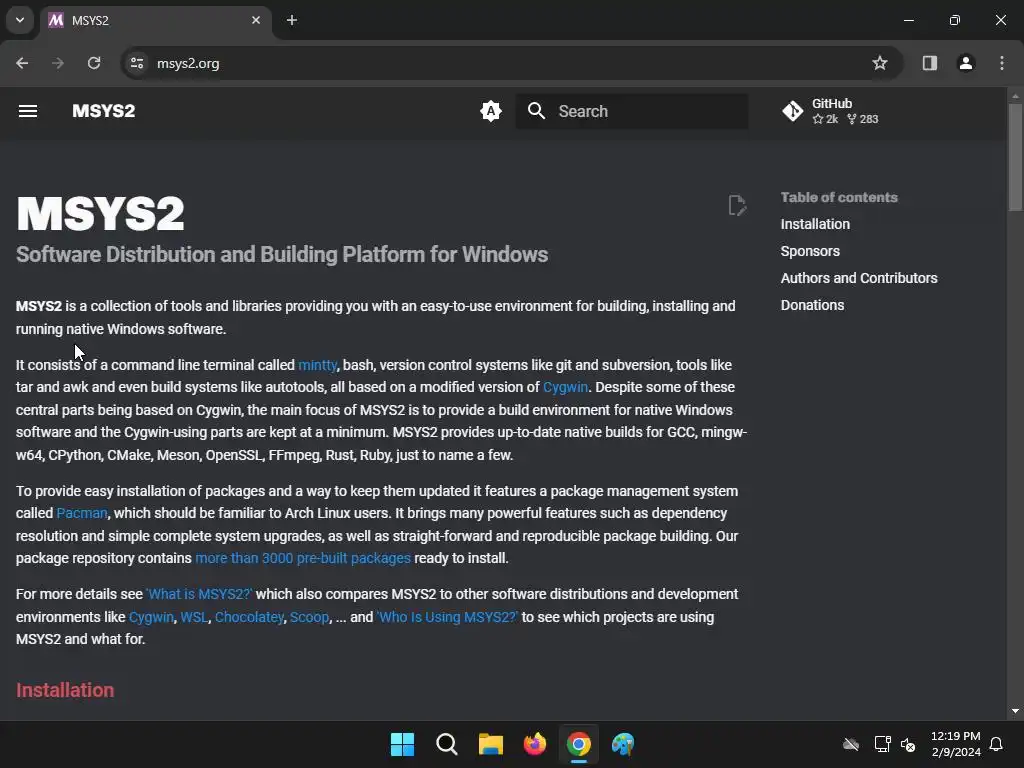
Task: Open the Windows Start menu
Action: [402, 744]
